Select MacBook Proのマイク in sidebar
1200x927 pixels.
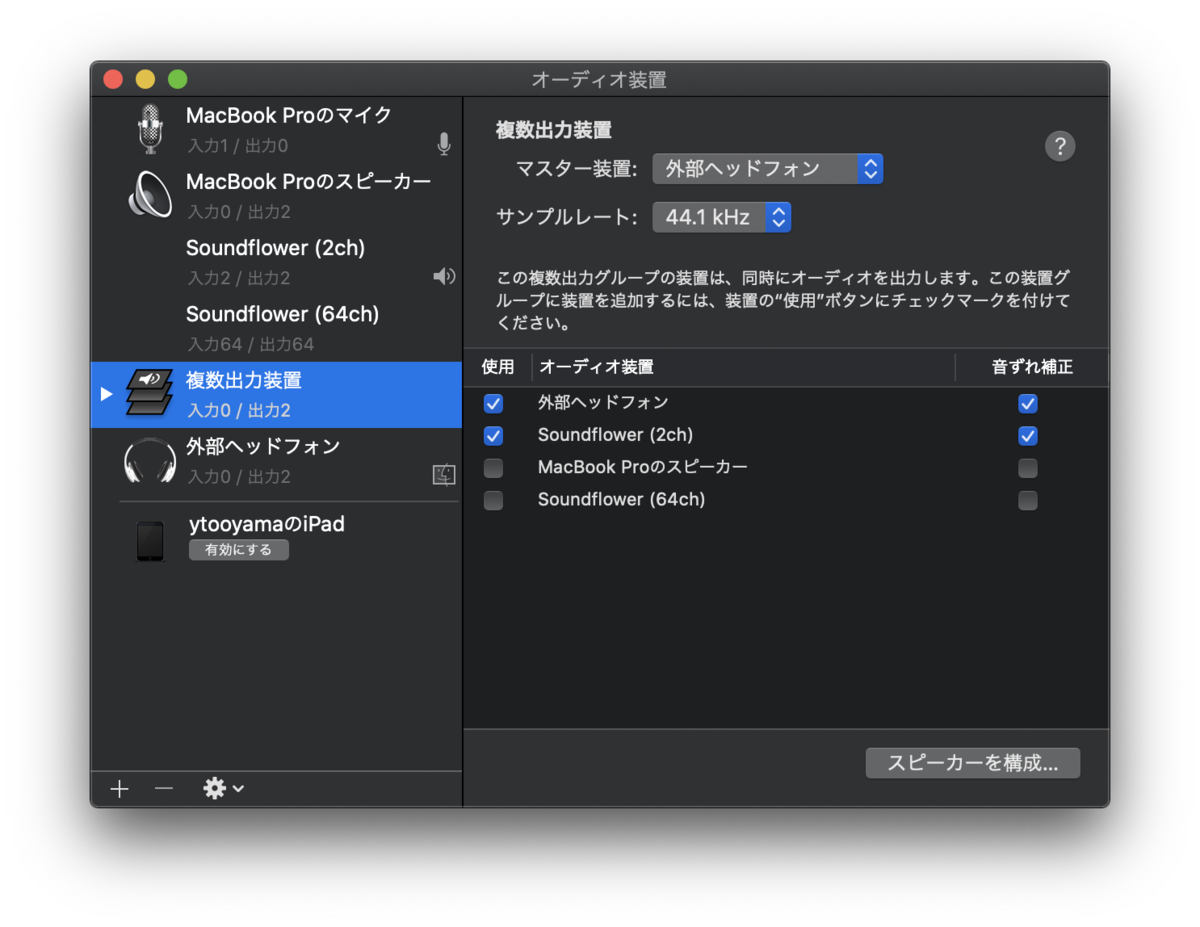pyautogui.click(x=277, y=130)
